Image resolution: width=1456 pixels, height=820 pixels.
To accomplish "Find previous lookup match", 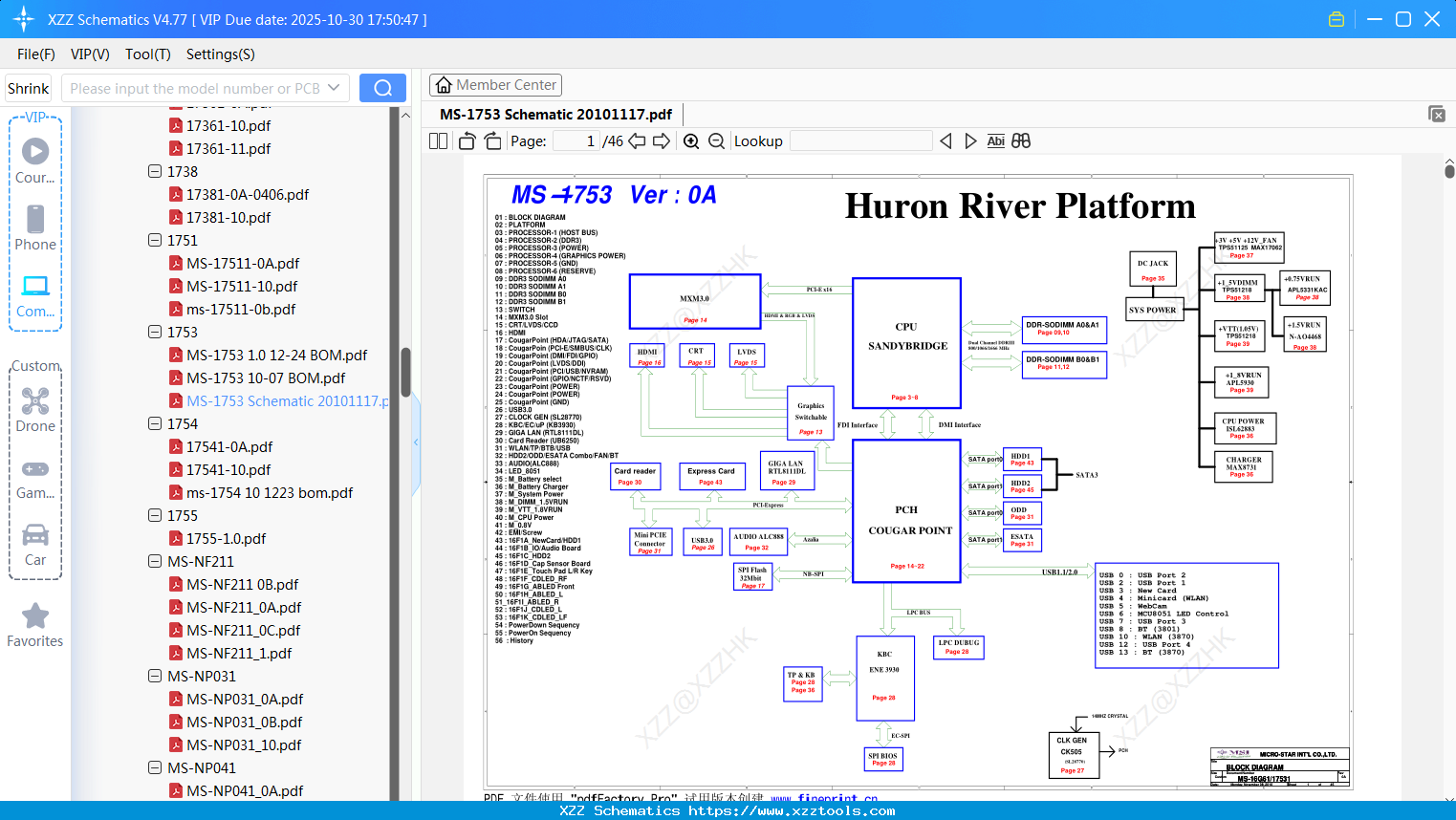I will (x=945, y=141).
